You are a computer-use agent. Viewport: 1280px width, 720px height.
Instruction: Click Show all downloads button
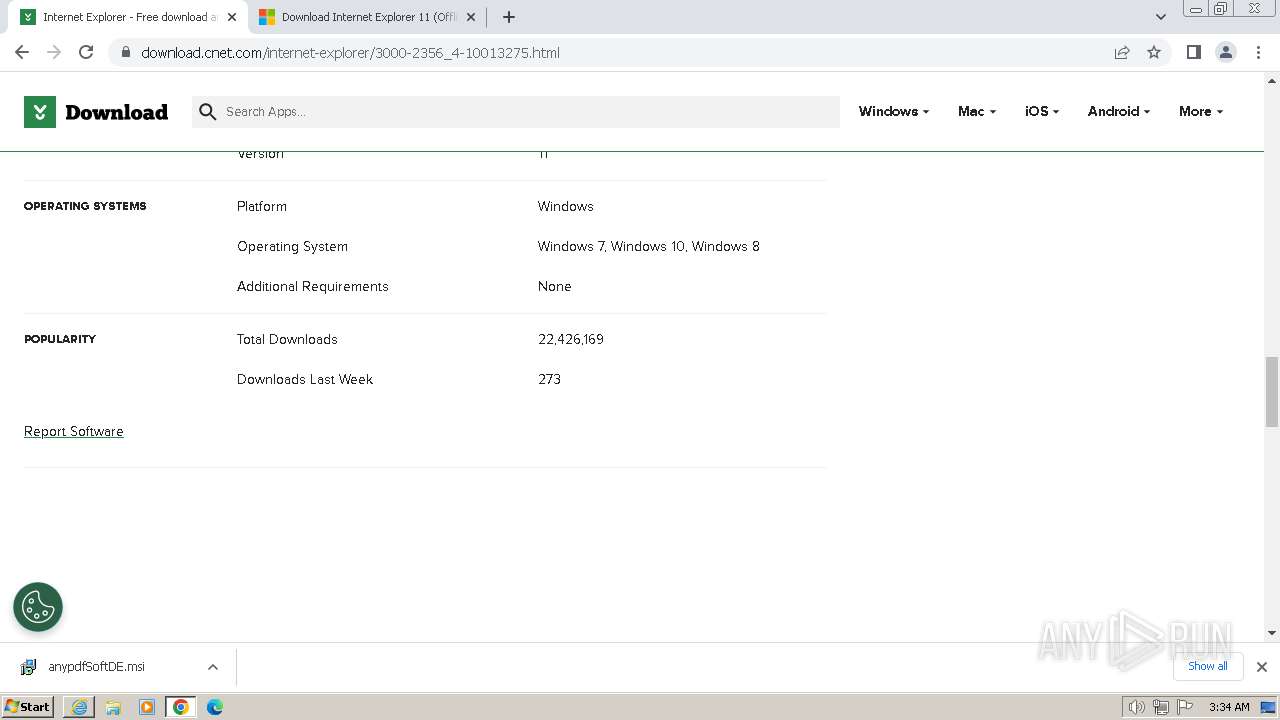click(1208, 666)
